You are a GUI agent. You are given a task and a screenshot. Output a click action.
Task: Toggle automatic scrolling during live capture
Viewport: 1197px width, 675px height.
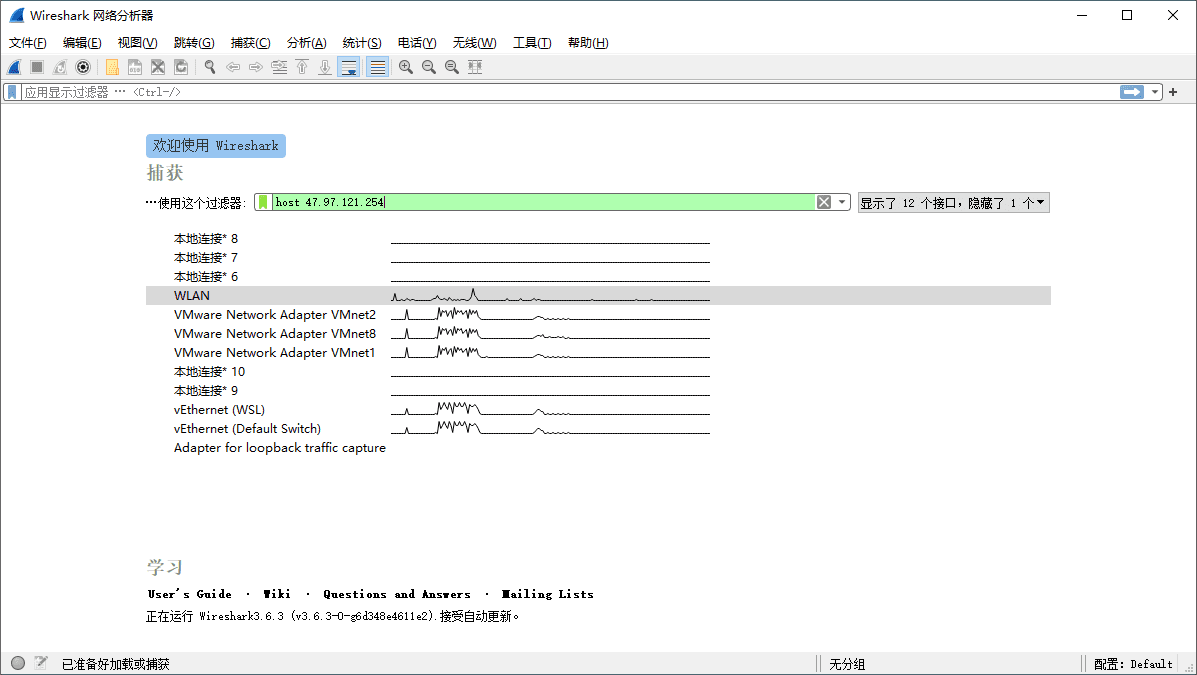click(348, 67)
